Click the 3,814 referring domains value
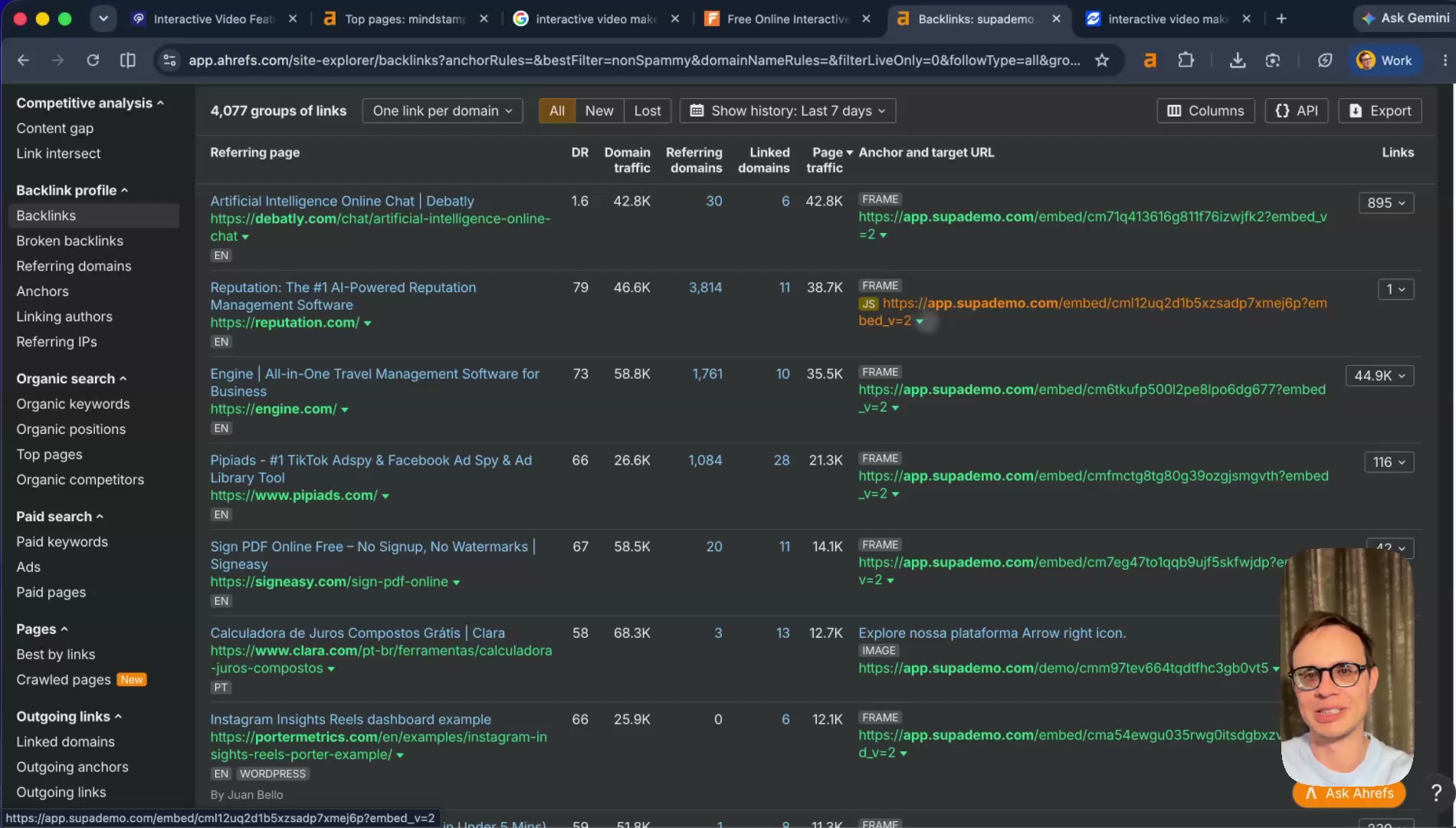This screenshot has width=1456, height=828. pos(705,287)
